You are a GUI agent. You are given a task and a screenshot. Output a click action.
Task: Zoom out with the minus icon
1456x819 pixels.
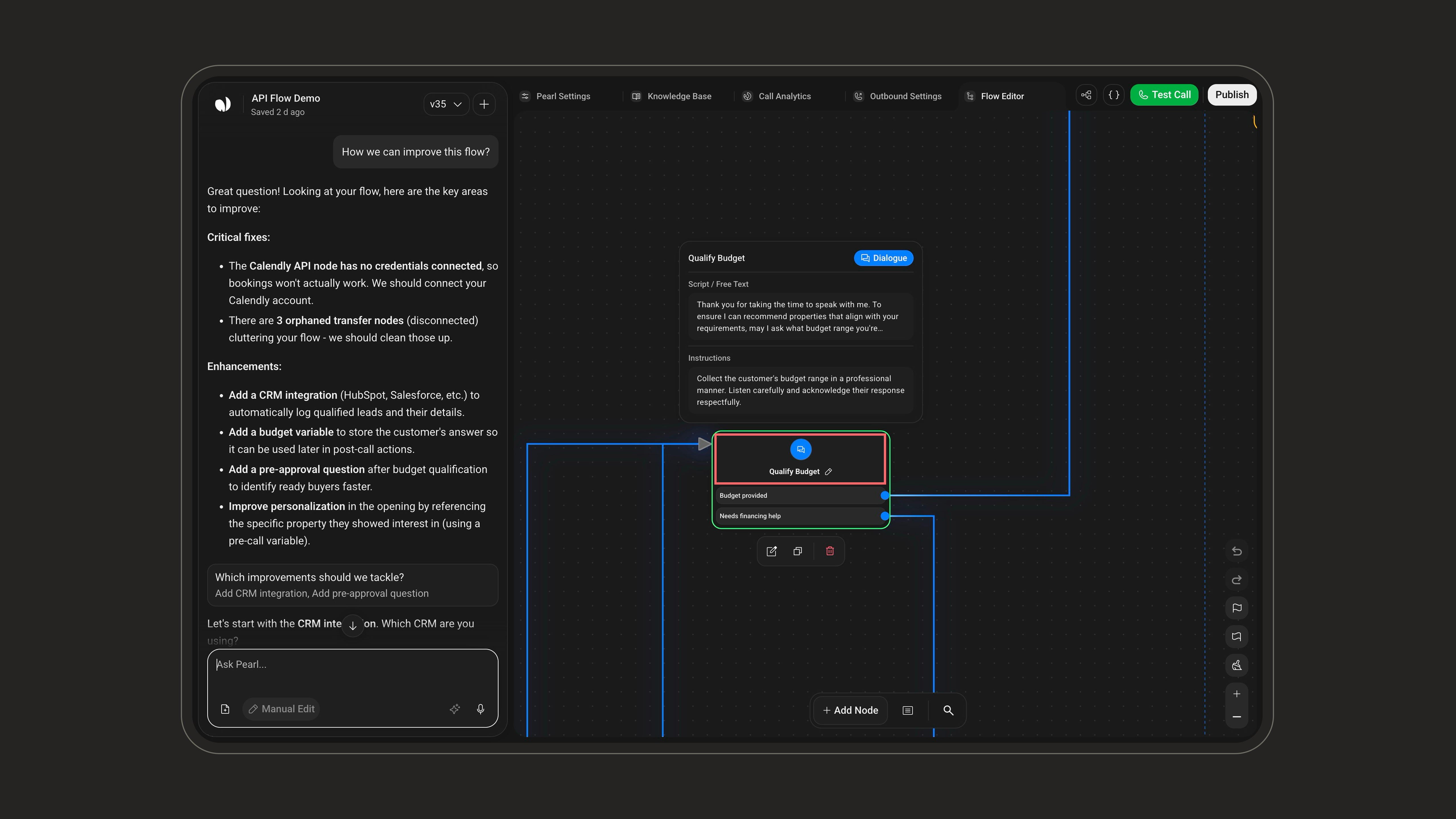[1237, 717]
